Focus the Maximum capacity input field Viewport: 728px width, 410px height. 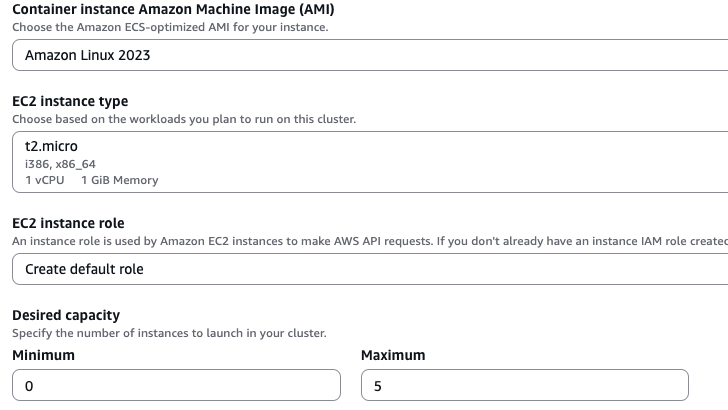pos(524,386)
